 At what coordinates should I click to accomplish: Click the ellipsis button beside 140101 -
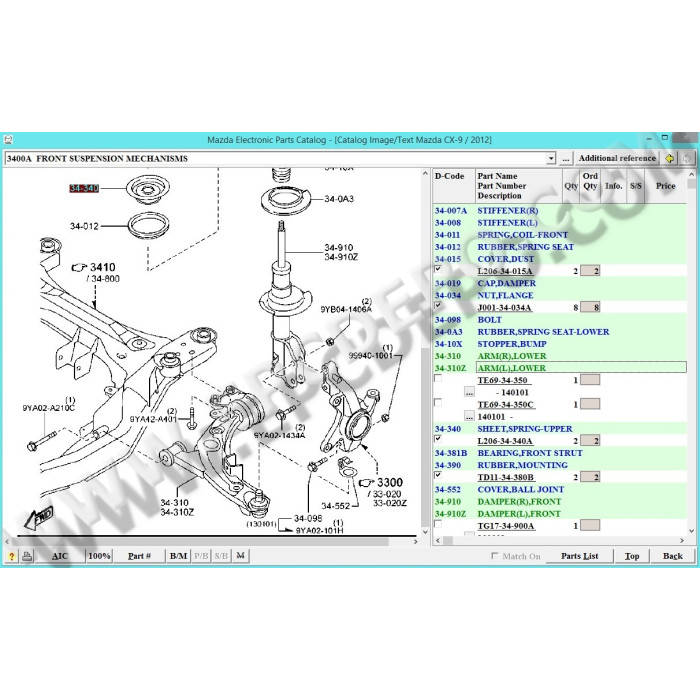469,417
